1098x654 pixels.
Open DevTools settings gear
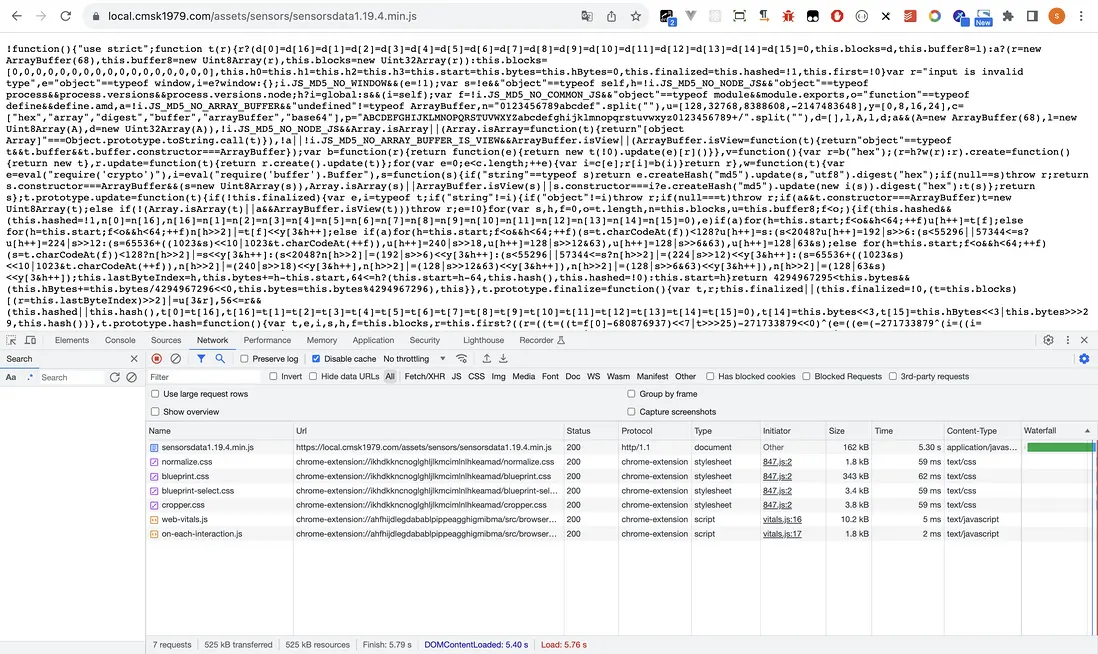[x=1048, y=340]
